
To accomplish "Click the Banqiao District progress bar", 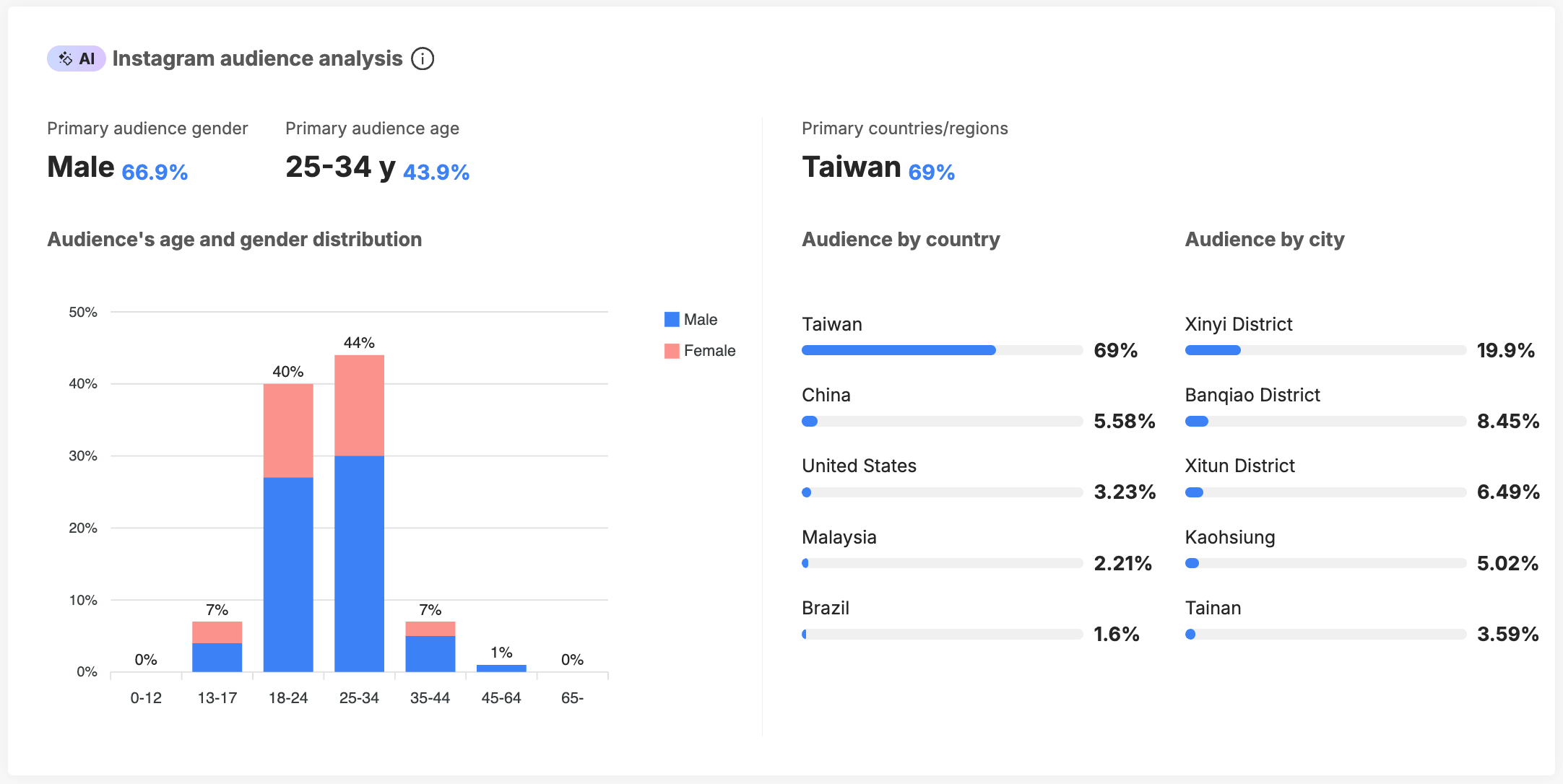I will tap(1325, 421).
